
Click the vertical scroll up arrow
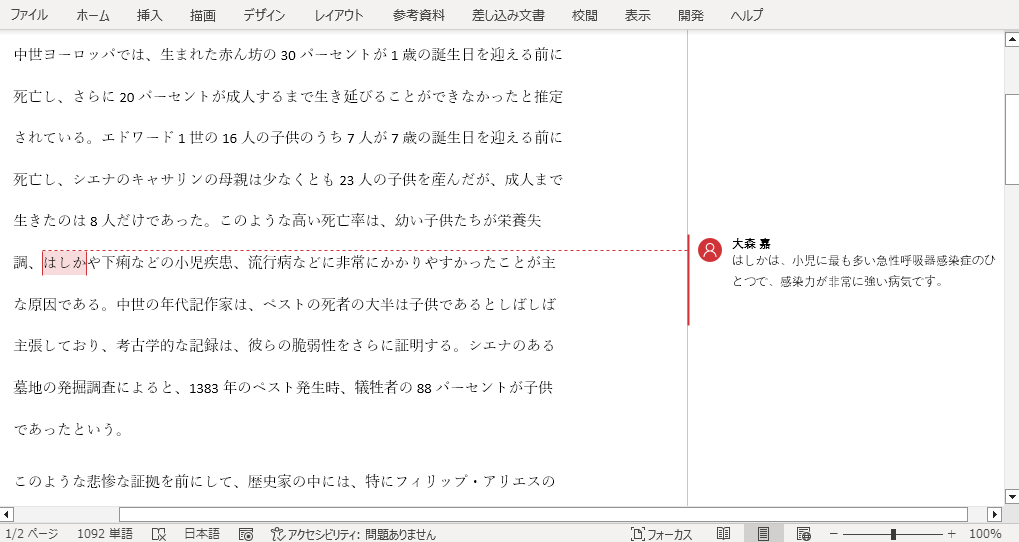click(1012, 40)
